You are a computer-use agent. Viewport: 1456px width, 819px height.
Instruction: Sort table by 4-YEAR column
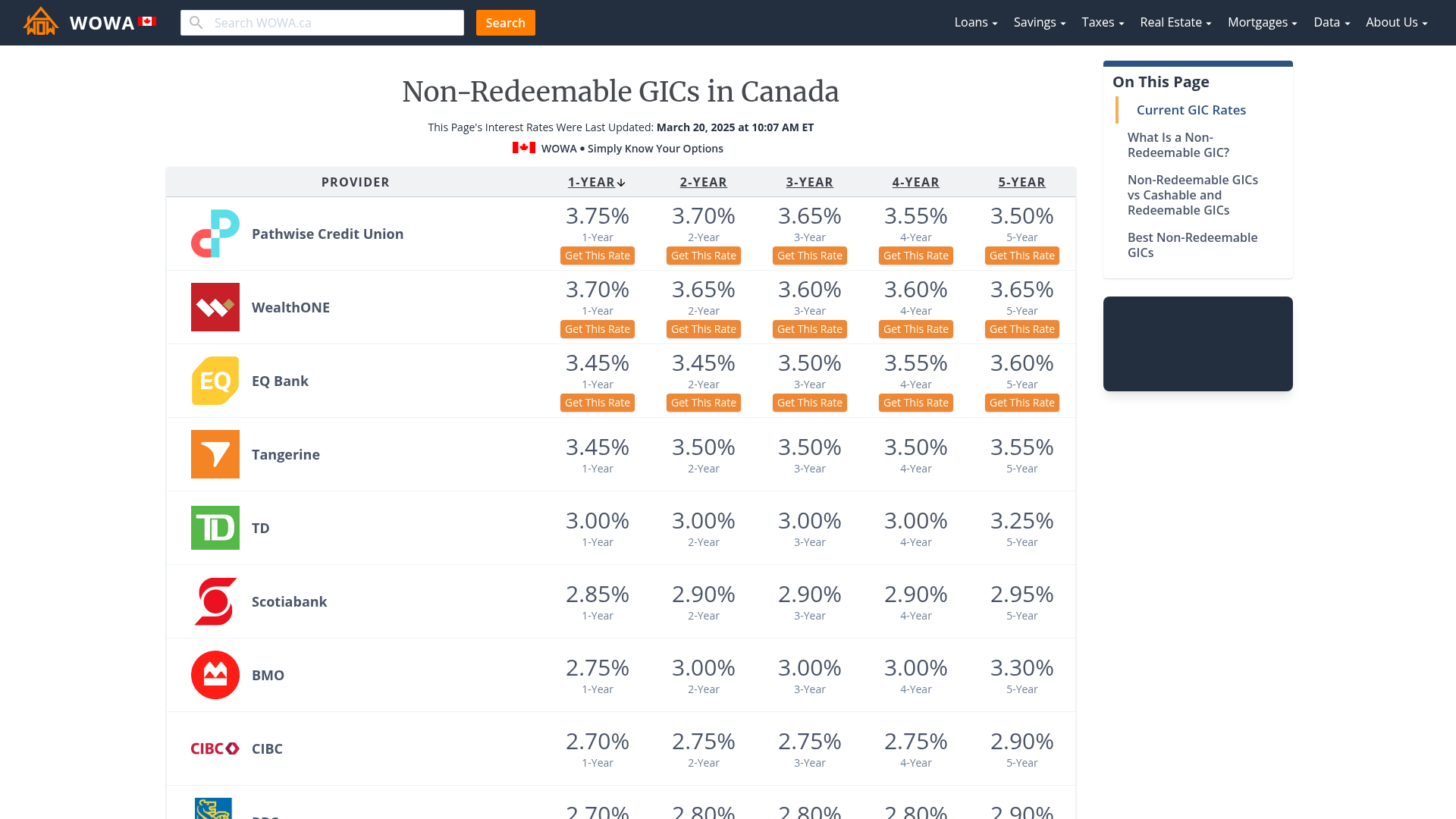(916, 182)
